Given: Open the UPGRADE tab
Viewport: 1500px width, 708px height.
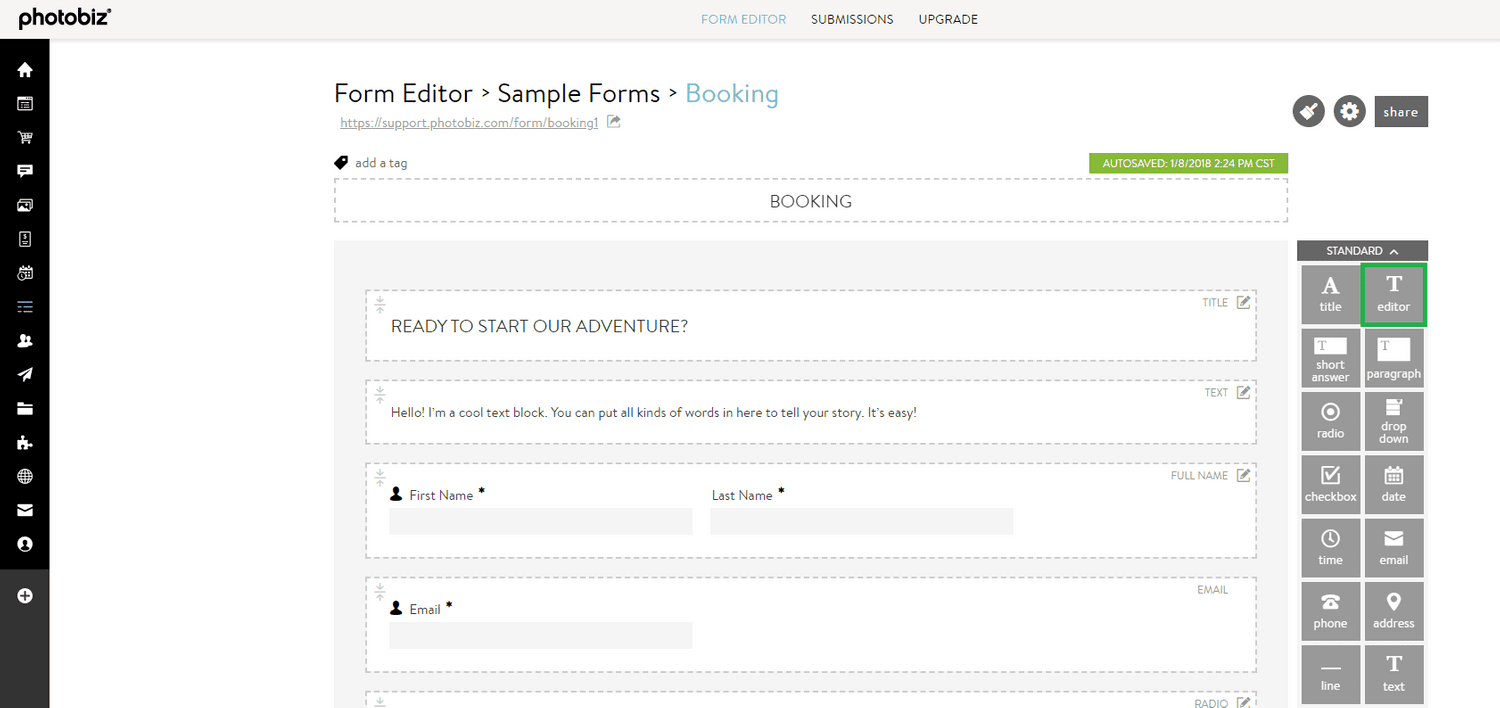Looking at the screenshot, I should point(947,19).
